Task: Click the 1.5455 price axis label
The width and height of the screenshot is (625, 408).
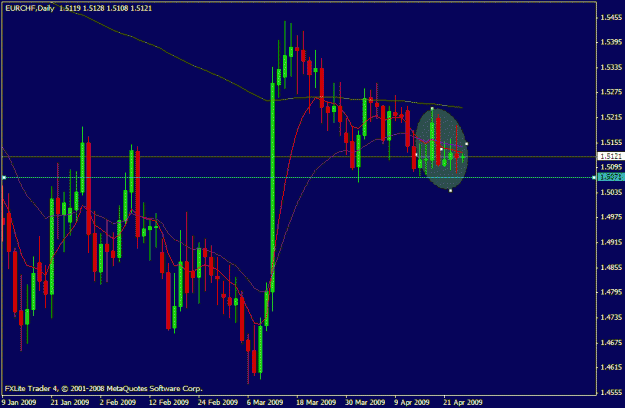Action: [x=611, y=17]
